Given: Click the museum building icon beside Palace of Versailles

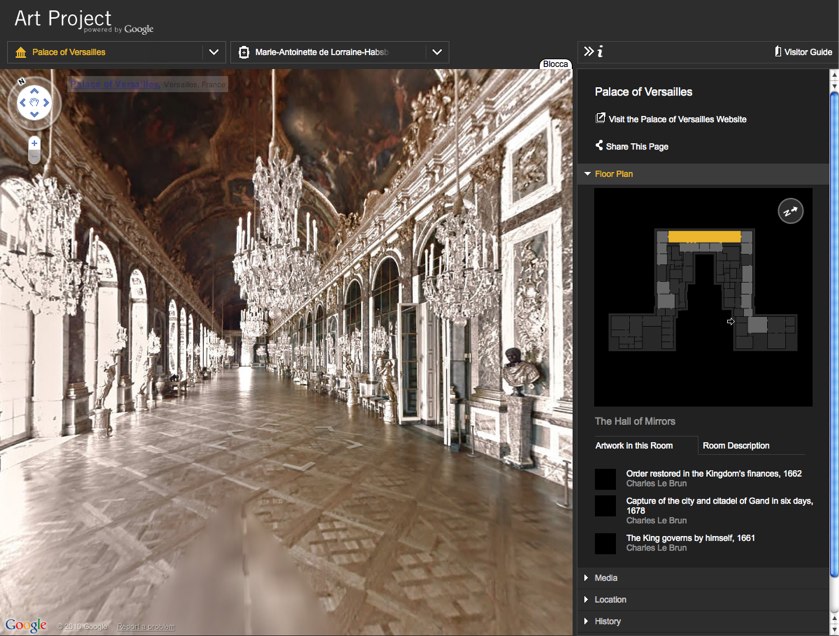Looking at the screenshot, I should [x=21, y=52].
